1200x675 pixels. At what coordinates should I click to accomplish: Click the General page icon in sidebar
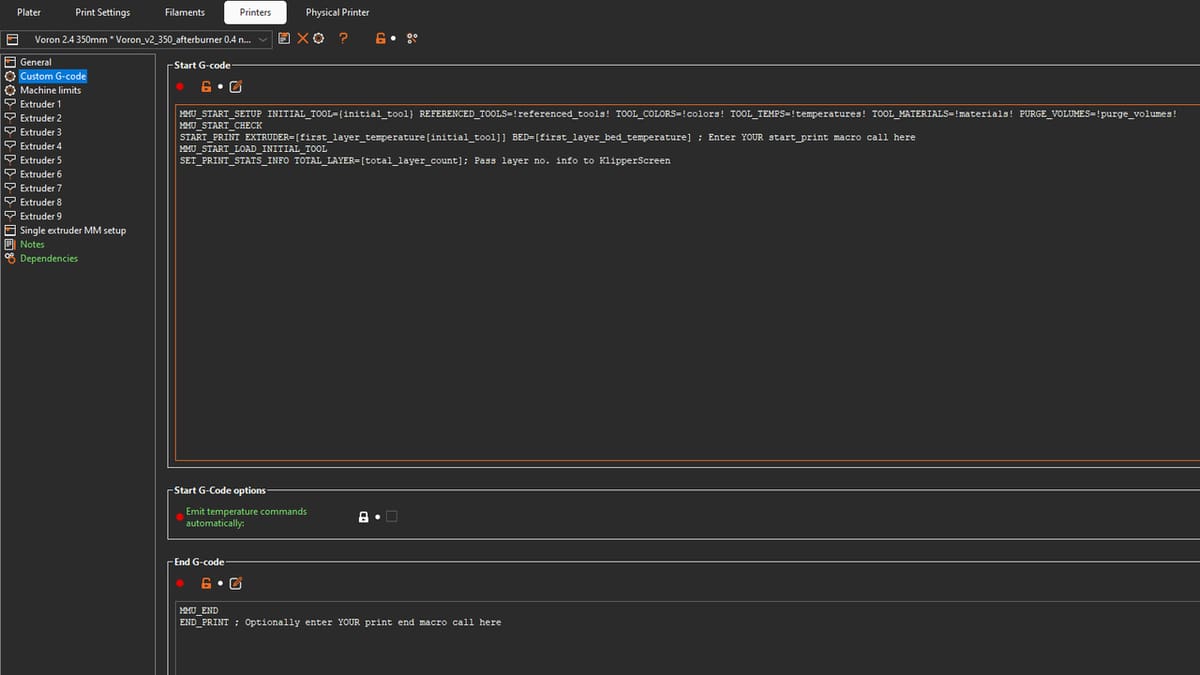pos(10,62)
